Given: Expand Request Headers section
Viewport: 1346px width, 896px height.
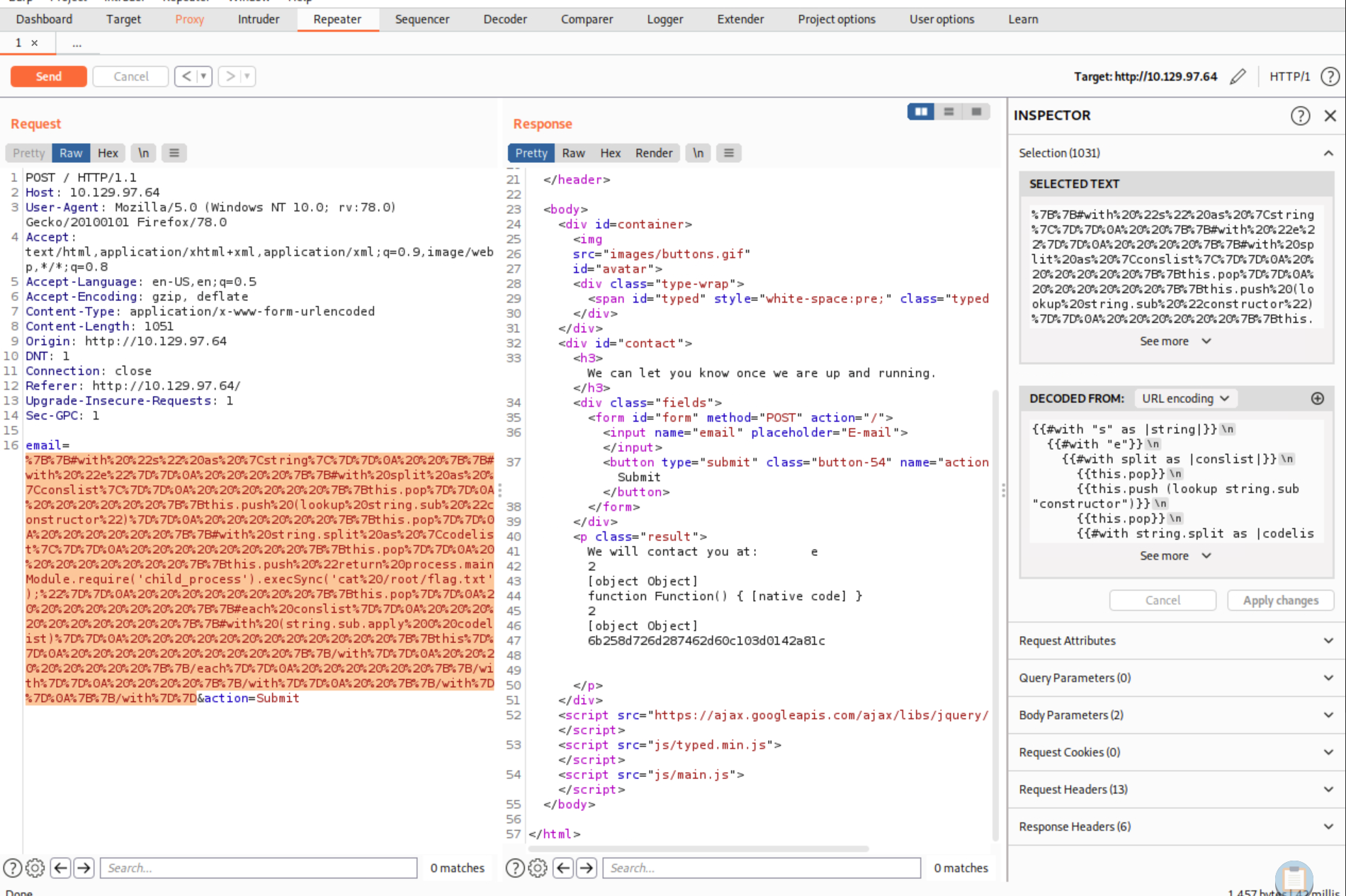Looking at the screenshot, I should (1176, 790).
